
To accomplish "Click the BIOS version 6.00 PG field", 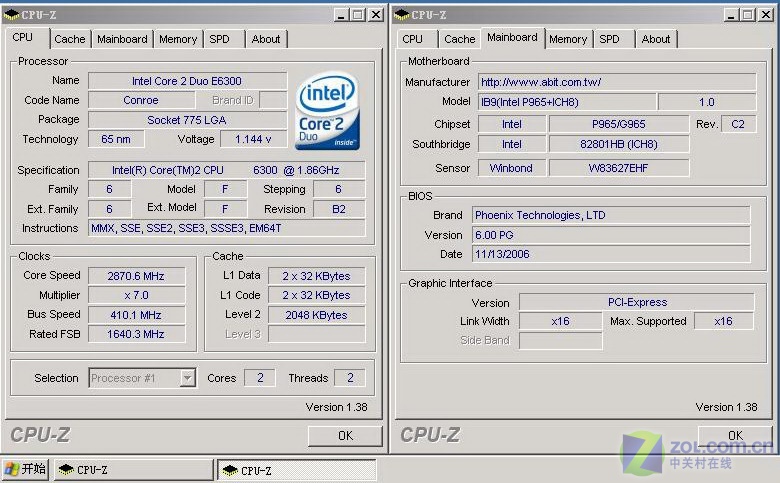I will coord(611,235).
